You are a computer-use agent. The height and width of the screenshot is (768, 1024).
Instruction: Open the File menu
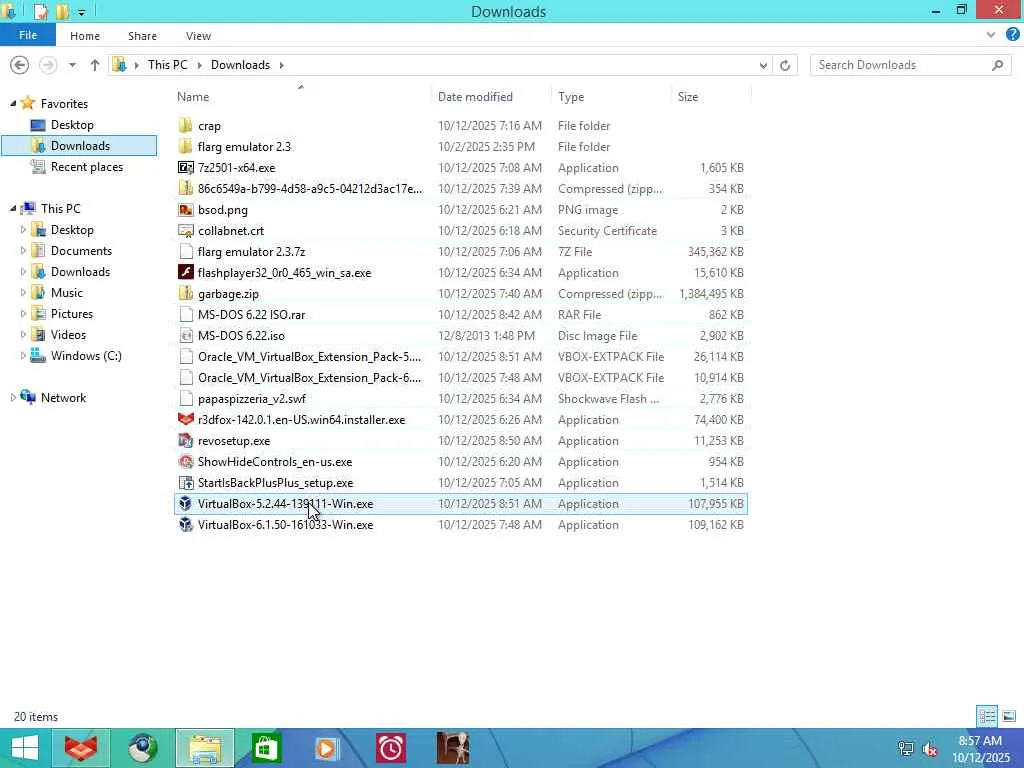27,35
